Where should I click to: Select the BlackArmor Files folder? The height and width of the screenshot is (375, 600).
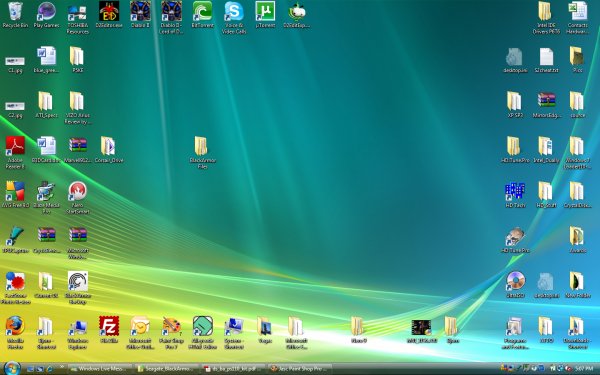[202, 152]
